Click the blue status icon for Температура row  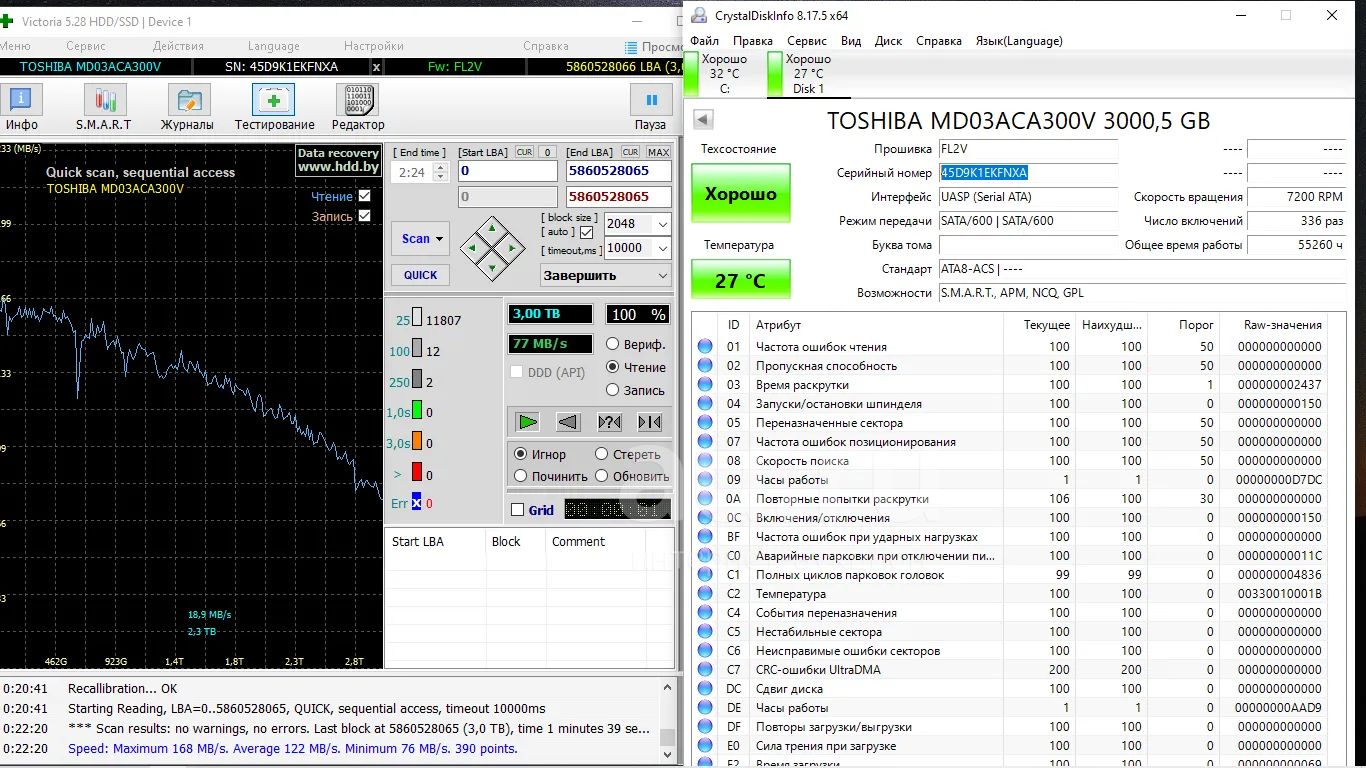705,594
